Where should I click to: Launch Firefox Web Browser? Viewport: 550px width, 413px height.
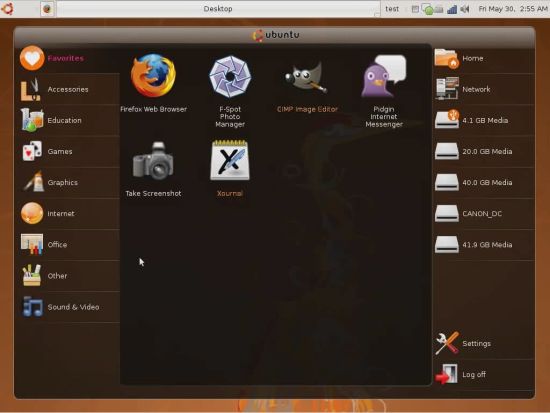tap(153, 75)
